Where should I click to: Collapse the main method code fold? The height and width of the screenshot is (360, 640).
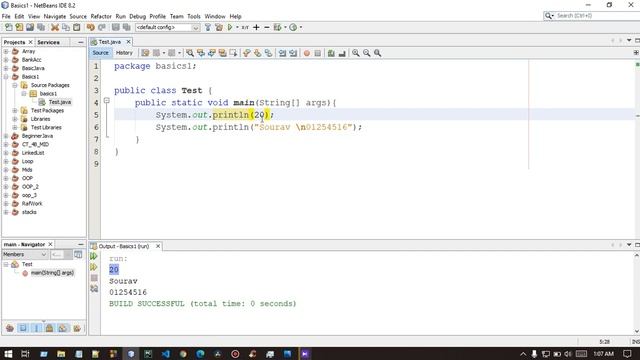click(x=107, y=100)
